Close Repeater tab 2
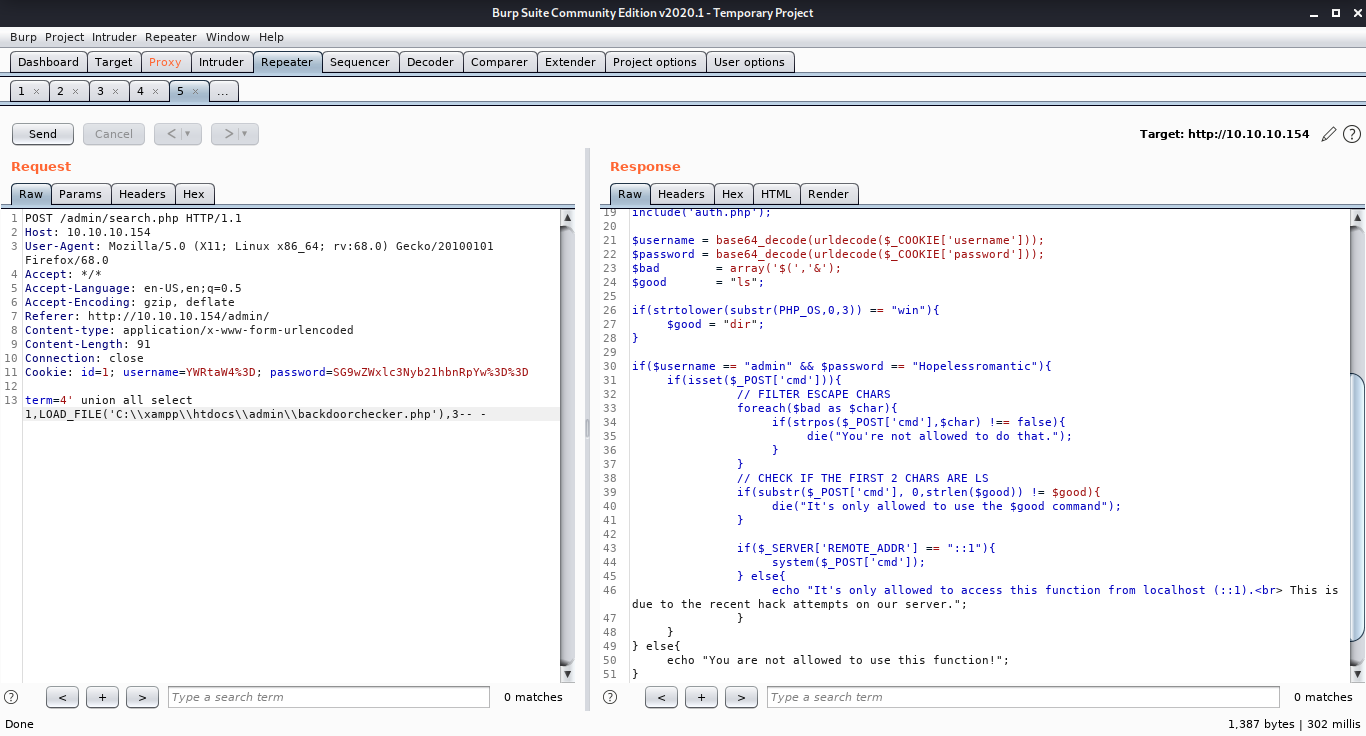Screen dimensions: 1366x736 (76, 91)
